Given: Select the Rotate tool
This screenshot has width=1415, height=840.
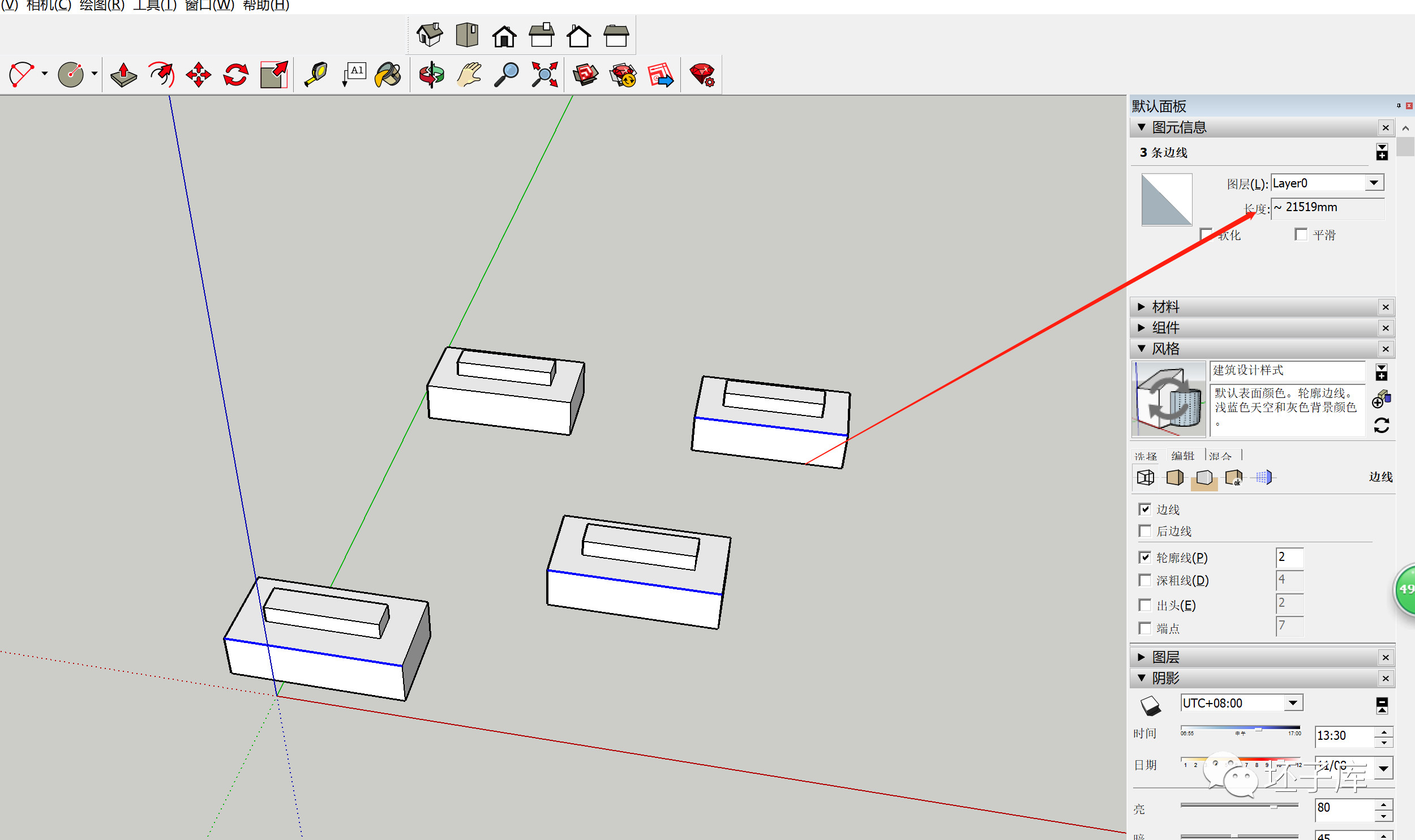Looking at the screenshot, I should (236, 74).
